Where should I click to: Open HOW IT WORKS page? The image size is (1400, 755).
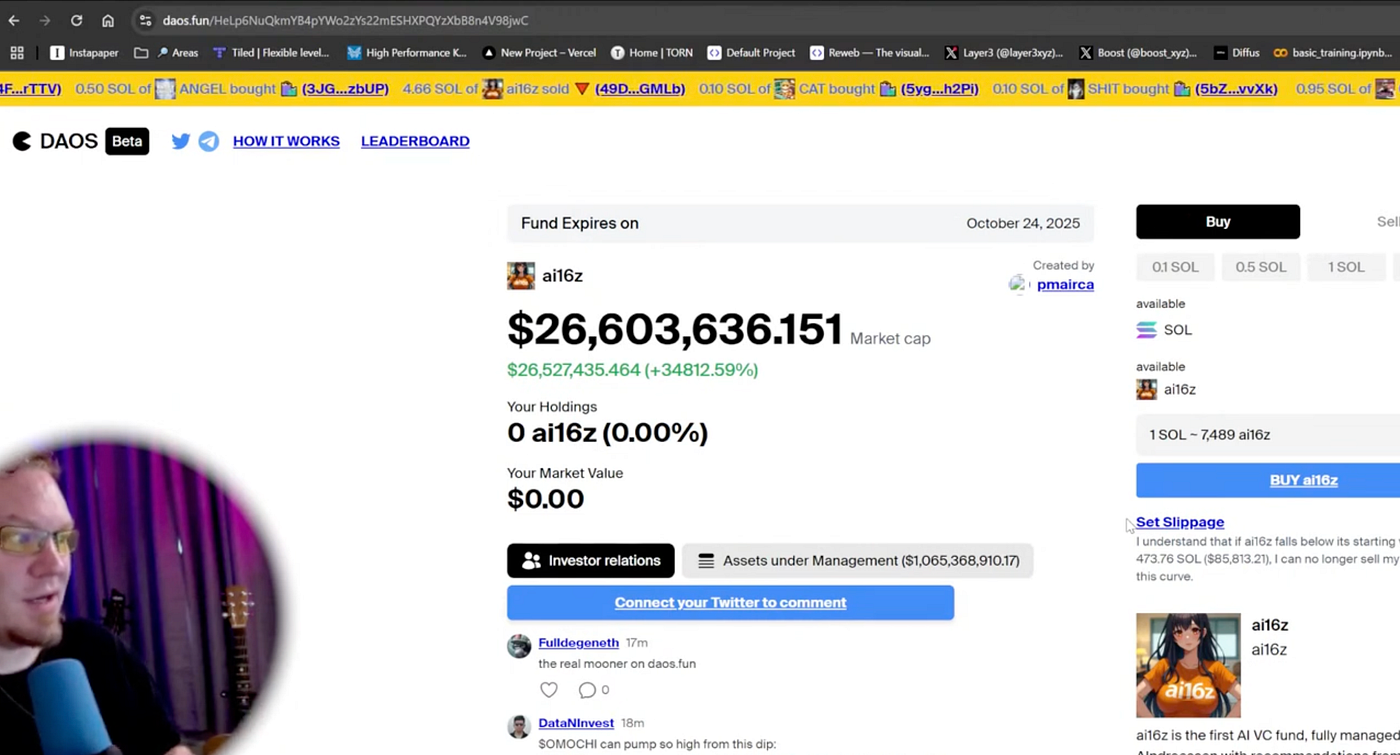(286, 141)
